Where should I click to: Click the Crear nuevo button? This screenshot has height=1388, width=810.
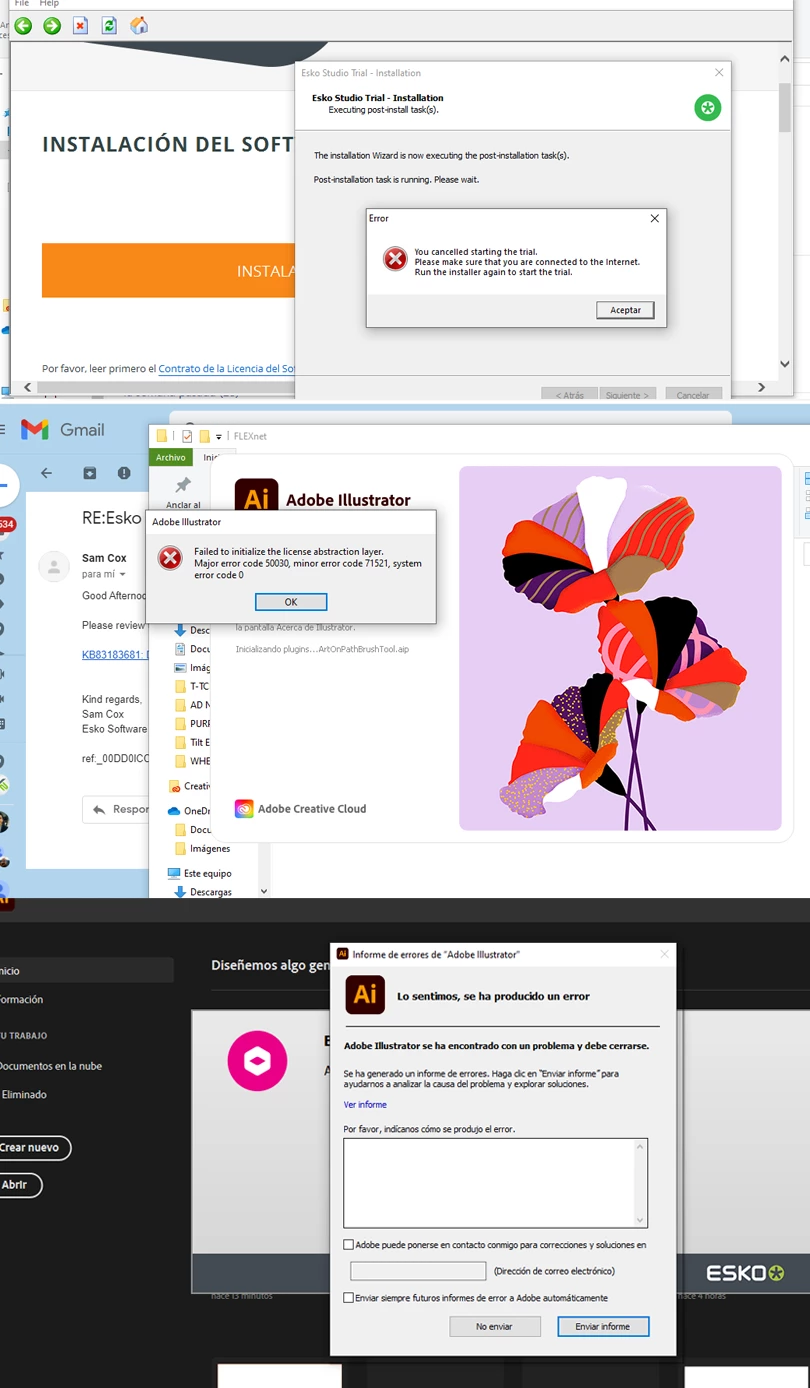tap(34, 1148)
